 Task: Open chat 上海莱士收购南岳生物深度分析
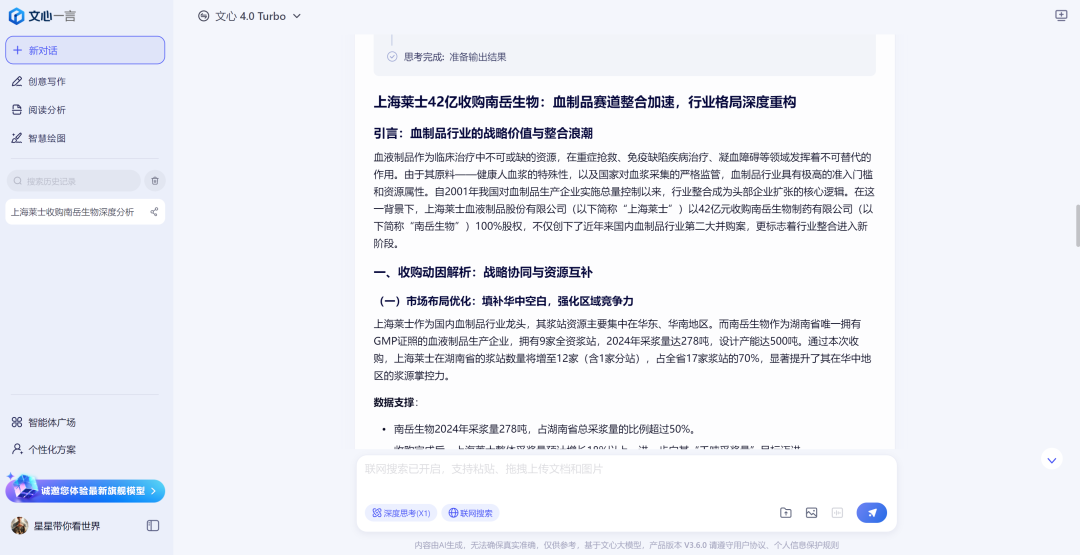click(72, 212)
